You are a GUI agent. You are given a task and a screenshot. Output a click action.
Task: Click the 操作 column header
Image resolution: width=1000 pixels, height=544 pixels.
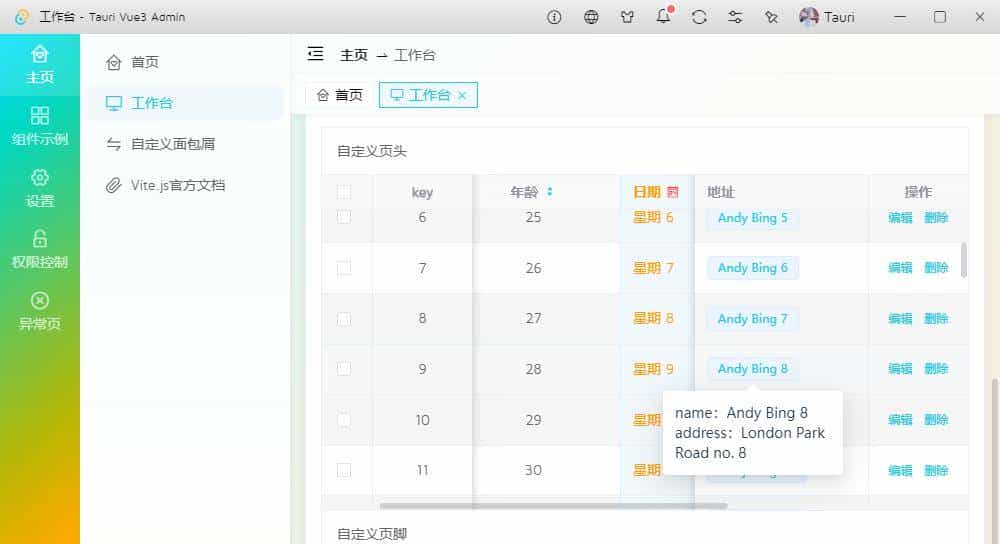click(x=918, y=192)
